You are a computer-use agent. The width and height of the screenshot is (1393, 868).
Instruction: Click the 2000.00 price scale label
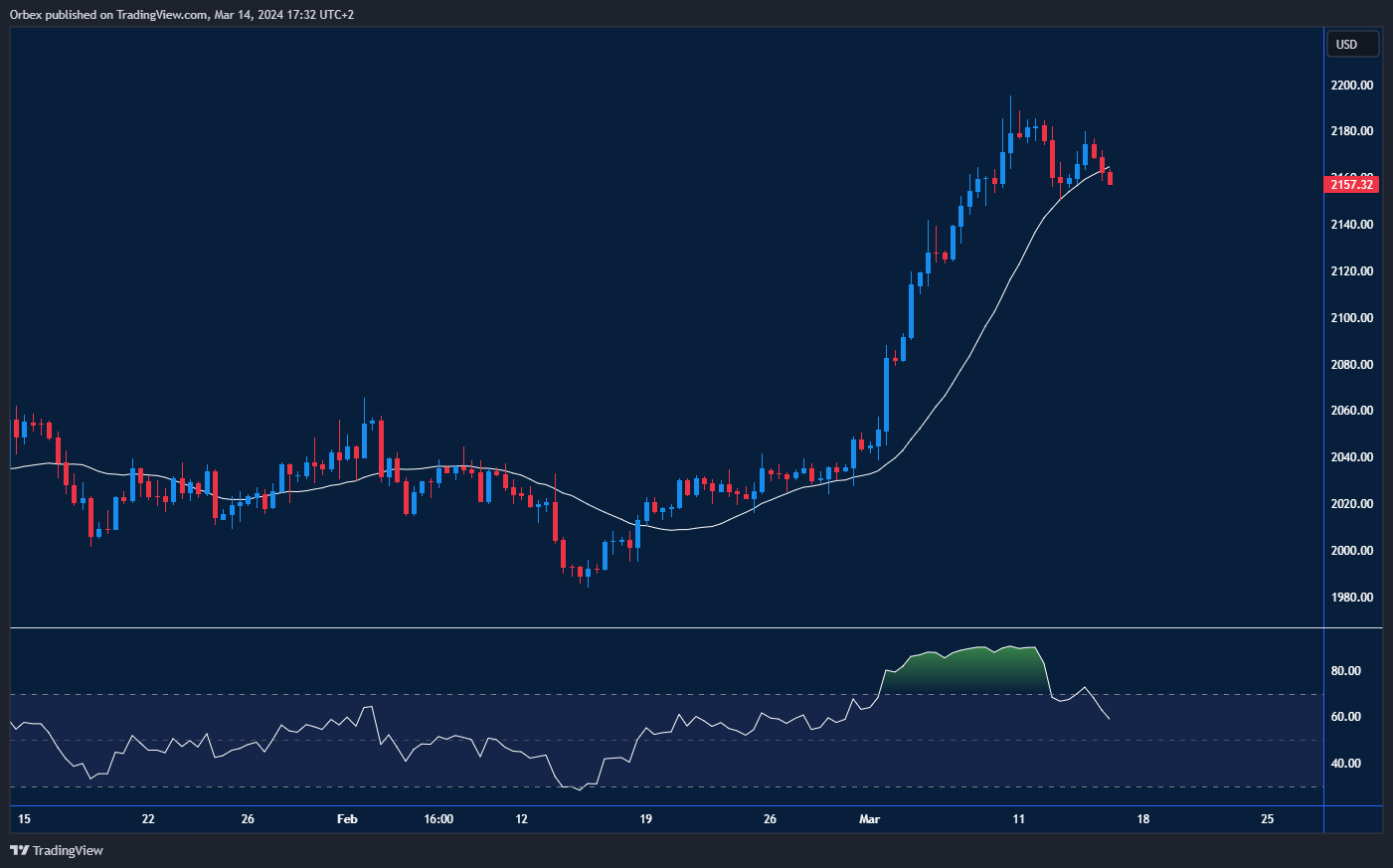(x=1351, y=551)
